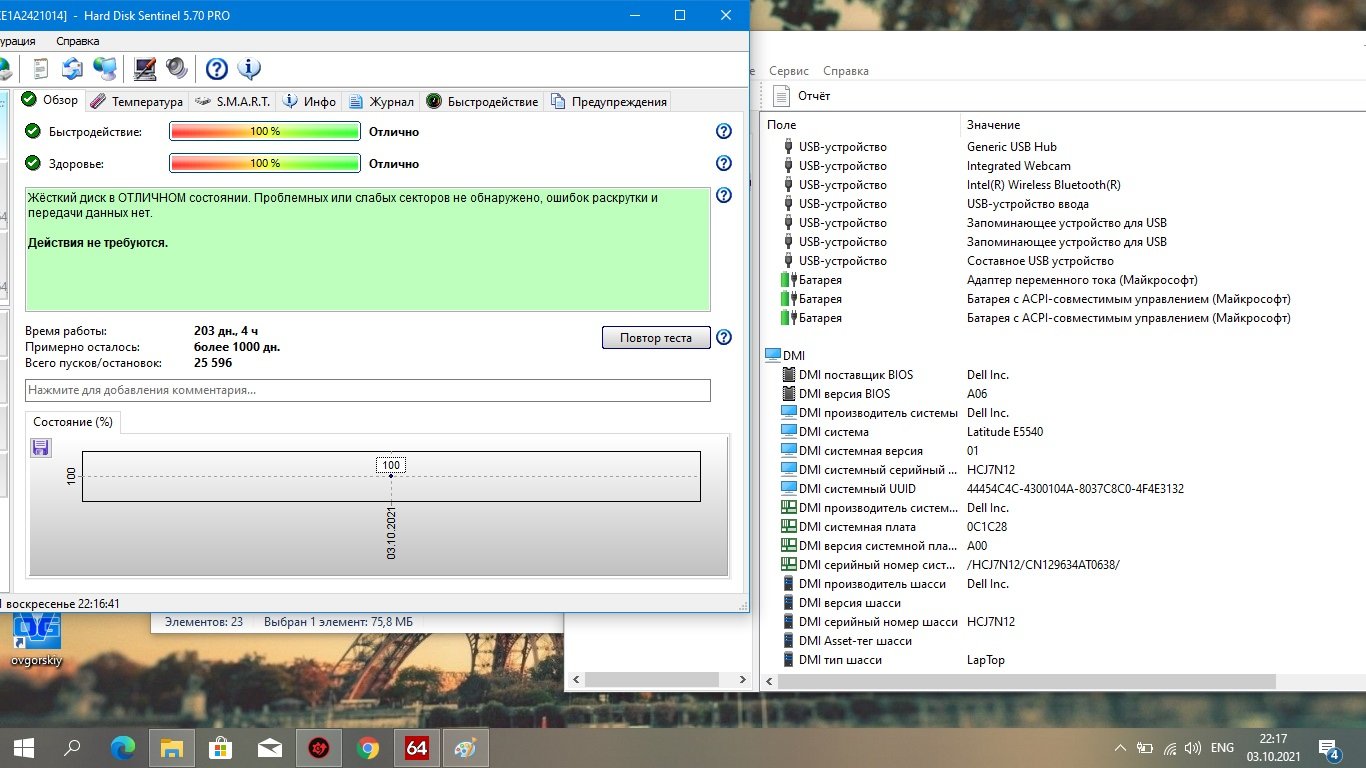
Task: Launch Microsoft Edge from taskbar
Action: 122,747
